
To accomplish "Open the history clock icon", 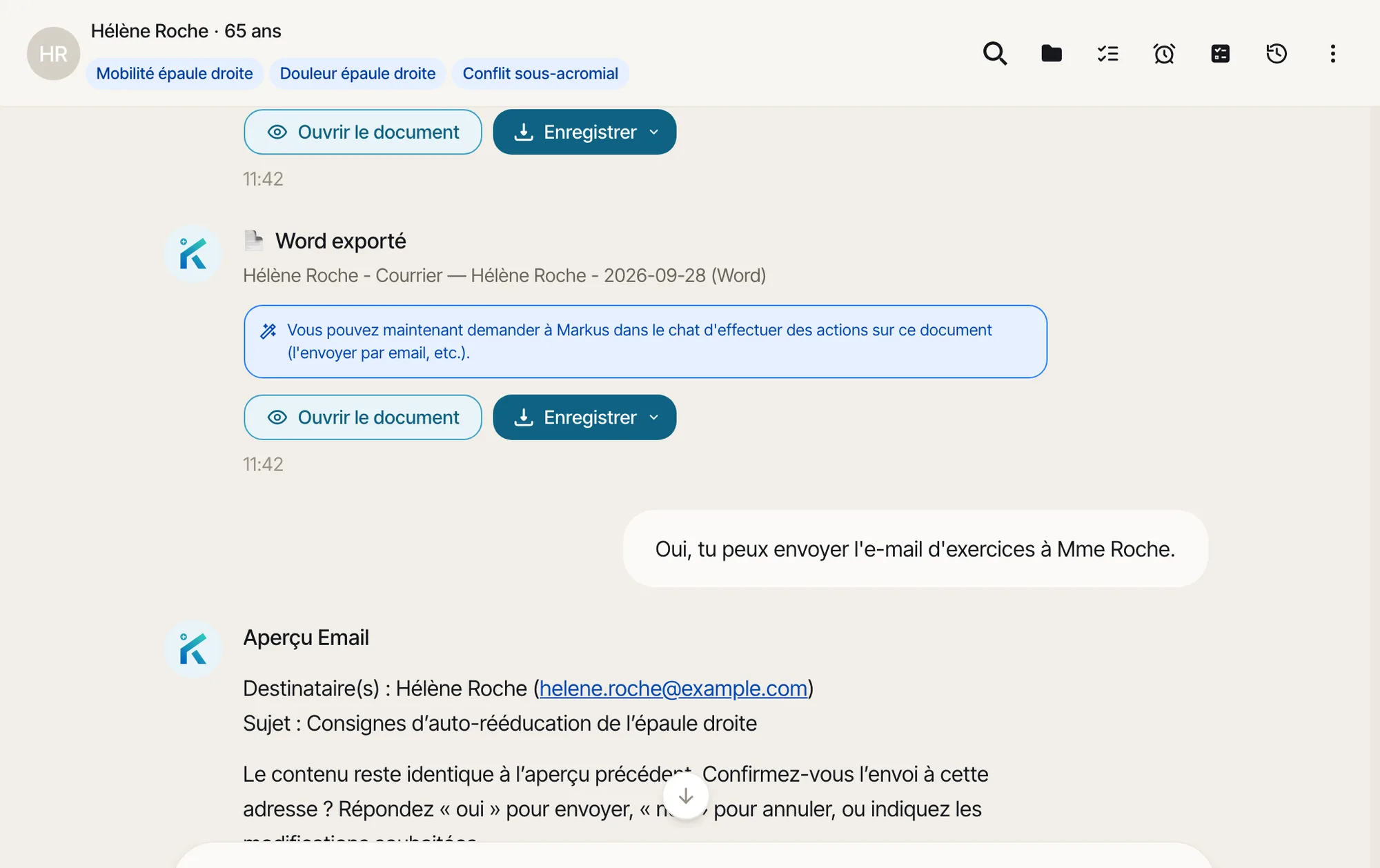I will (x=1276, y=54).
